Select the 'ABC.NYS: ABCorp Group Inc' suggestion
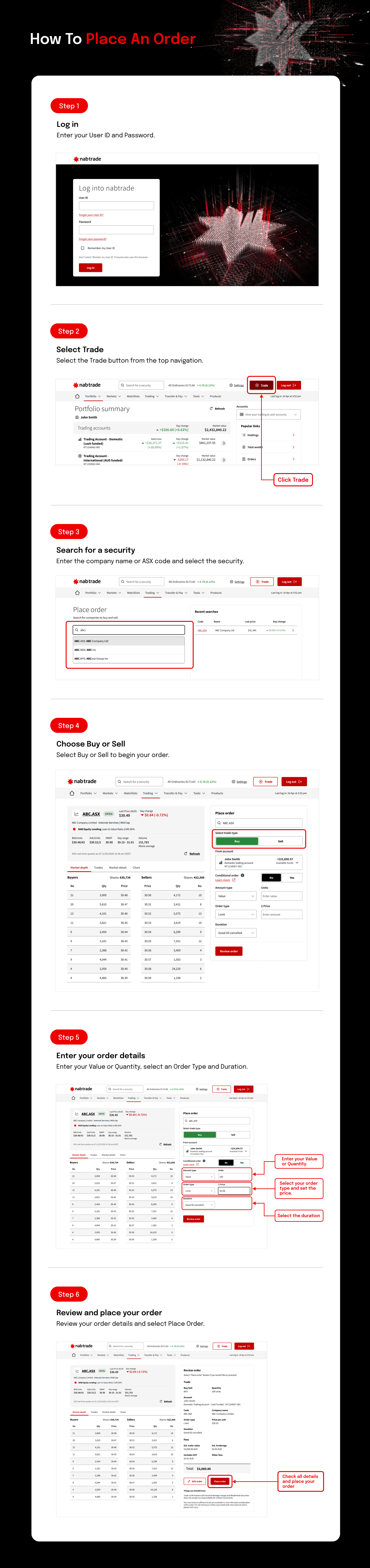Screen dimensions: 370x1568 coord(128,659)
